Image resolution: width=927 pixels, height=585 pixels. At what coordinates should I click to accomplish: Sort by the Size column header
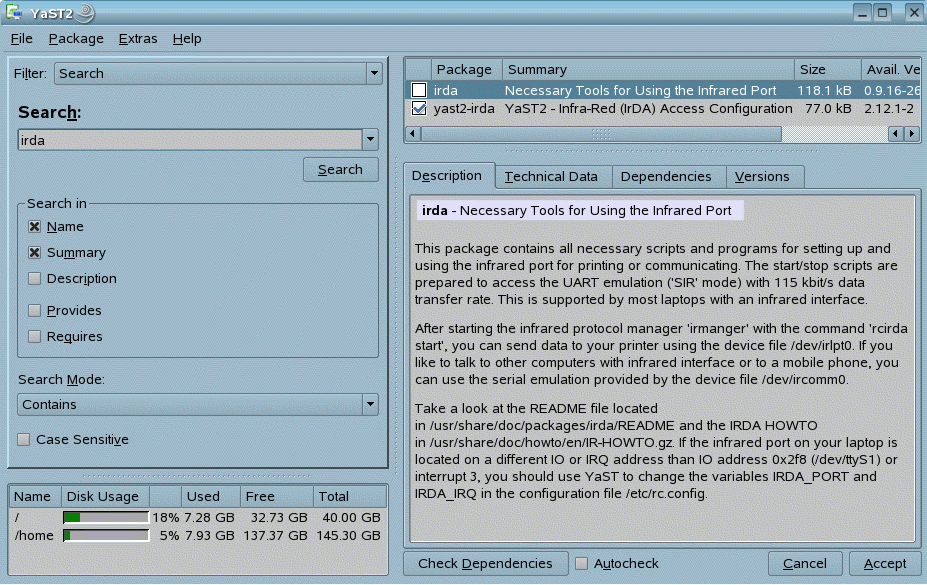point(827,70)
